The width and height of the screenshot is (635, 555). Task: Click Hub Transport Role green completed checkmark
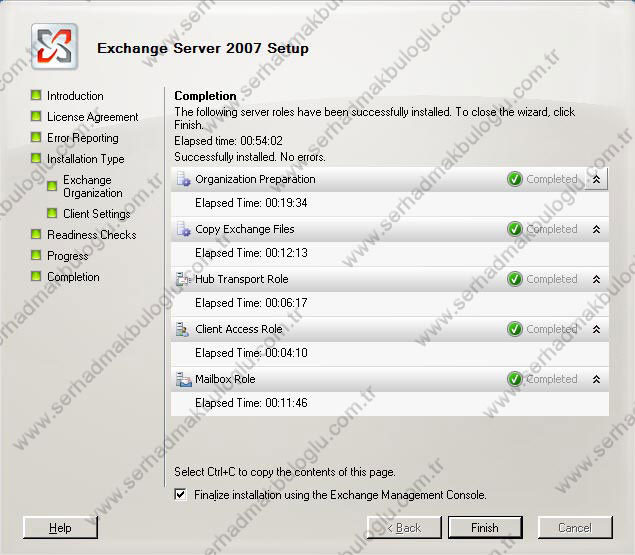(515, 279)
